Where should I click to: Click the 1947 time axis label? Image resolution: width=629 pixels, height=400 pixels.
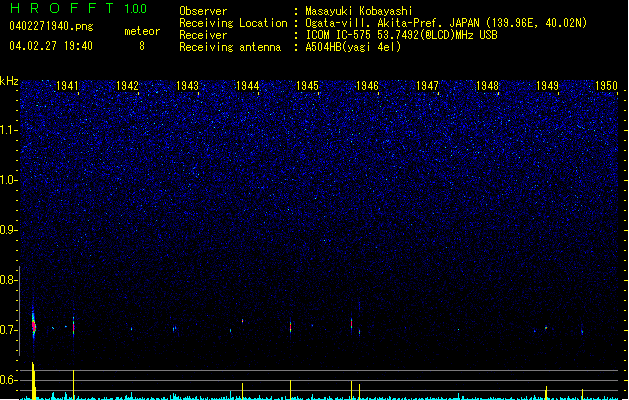pos(428,86)
